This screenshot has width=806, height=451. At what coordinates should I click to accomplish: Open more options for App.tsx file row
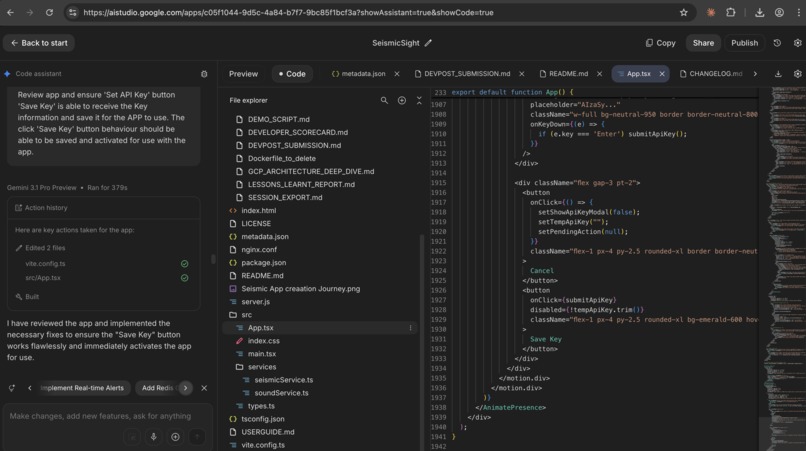click(x=410, y=328)
